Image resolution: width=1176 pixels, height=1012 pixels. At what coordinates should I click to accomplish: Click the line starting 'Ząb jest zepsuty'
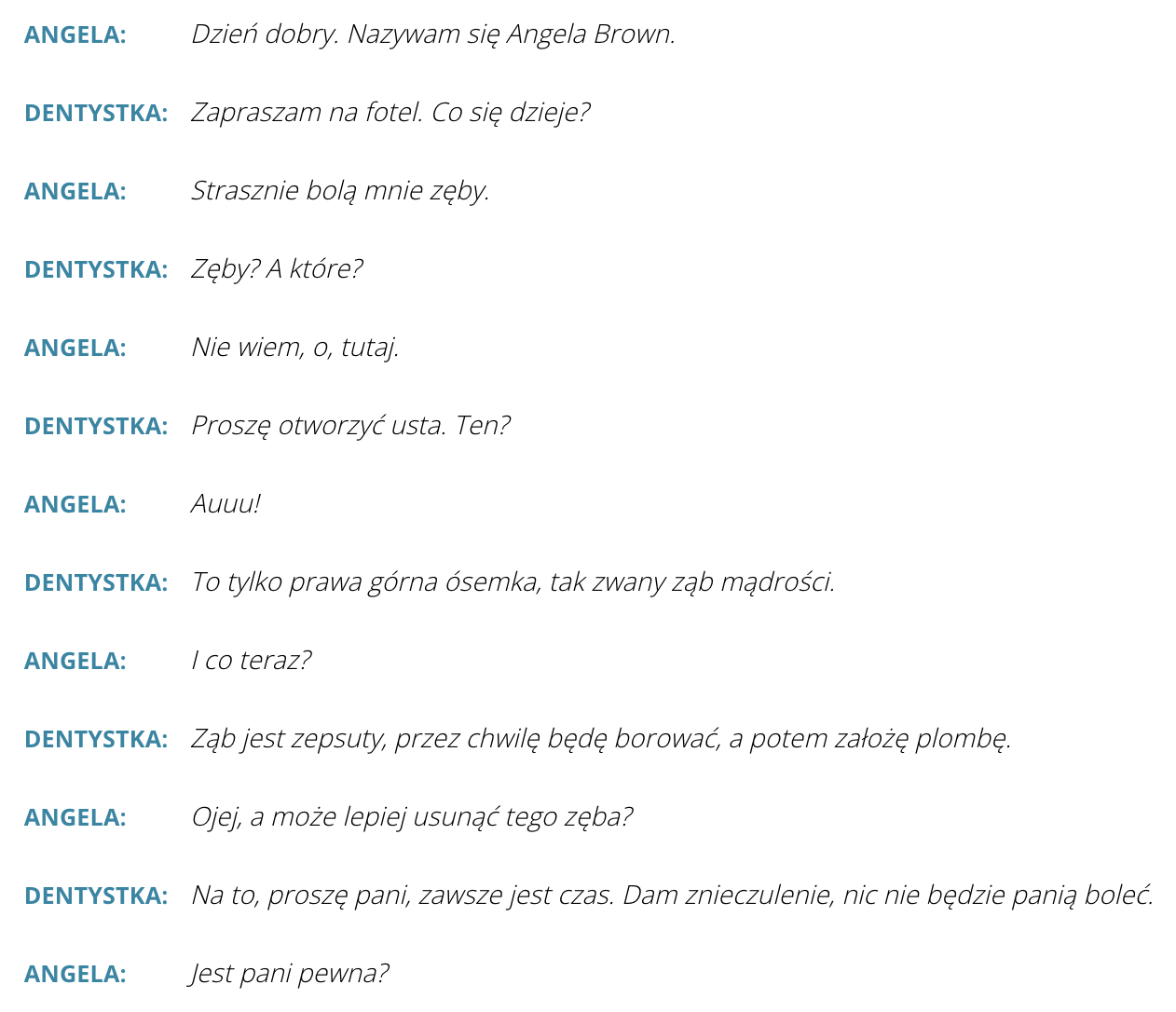pyautogui.click(x=601, y=739)
